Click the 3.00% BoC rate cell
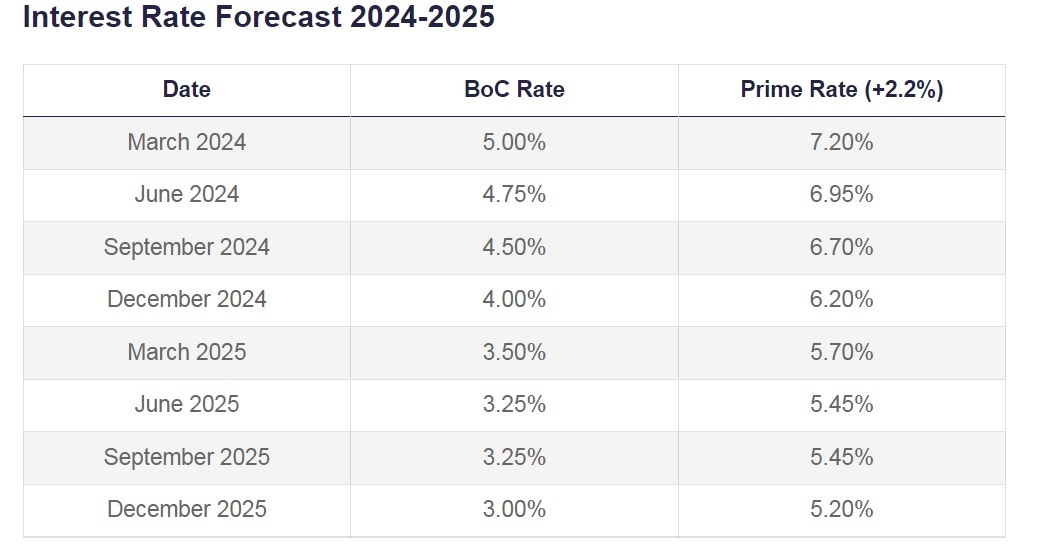This screenshot has width=1060, height=560. pos(514,509)
